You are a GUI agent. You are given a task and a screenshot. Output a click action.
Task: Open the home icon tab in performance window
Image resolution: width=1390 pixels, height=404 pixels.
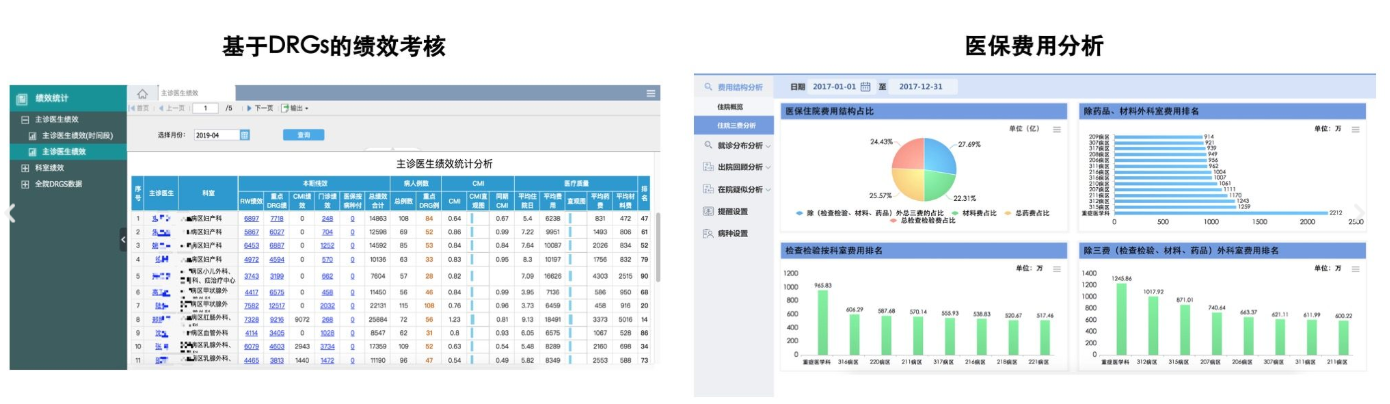(x=142, y=93)
